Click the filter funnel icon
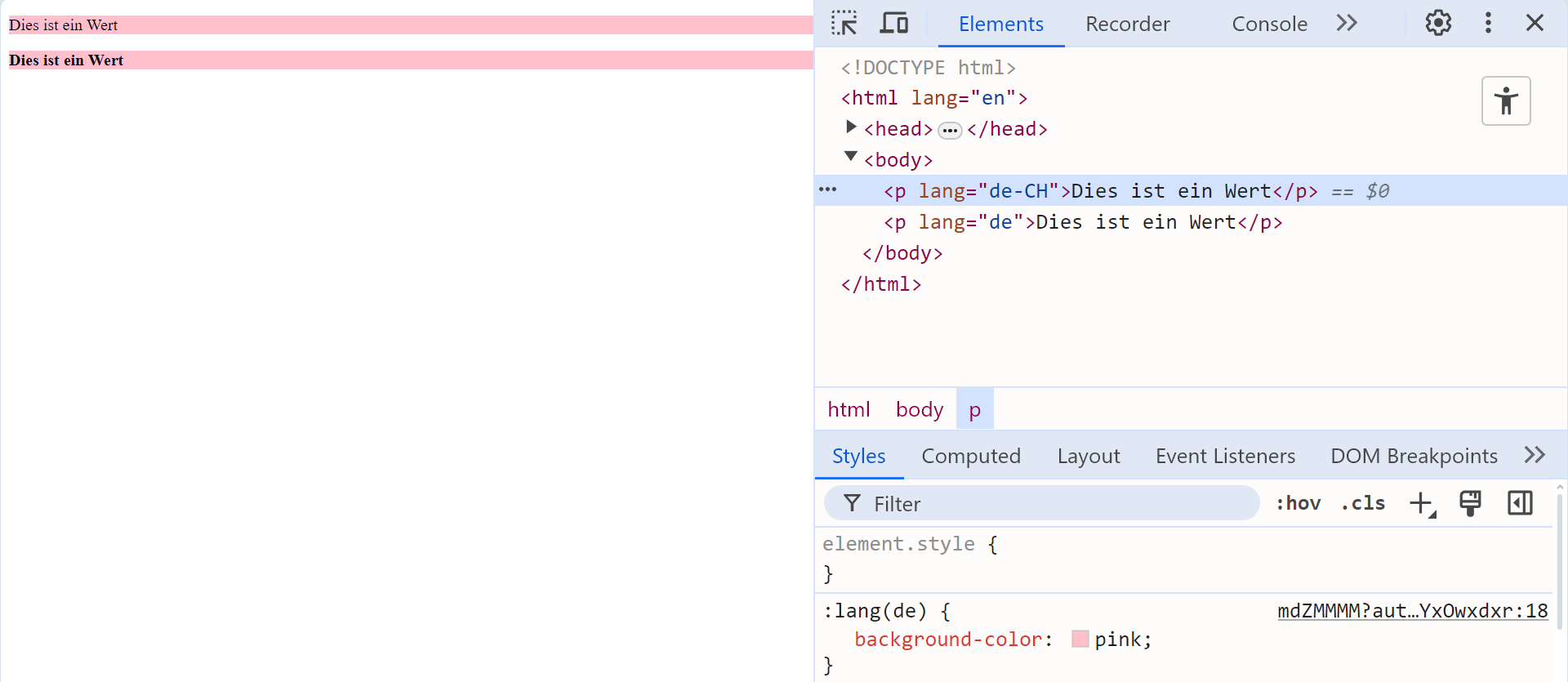The image size is (1568, 682). pyautogui.click(x=852, y=503)
